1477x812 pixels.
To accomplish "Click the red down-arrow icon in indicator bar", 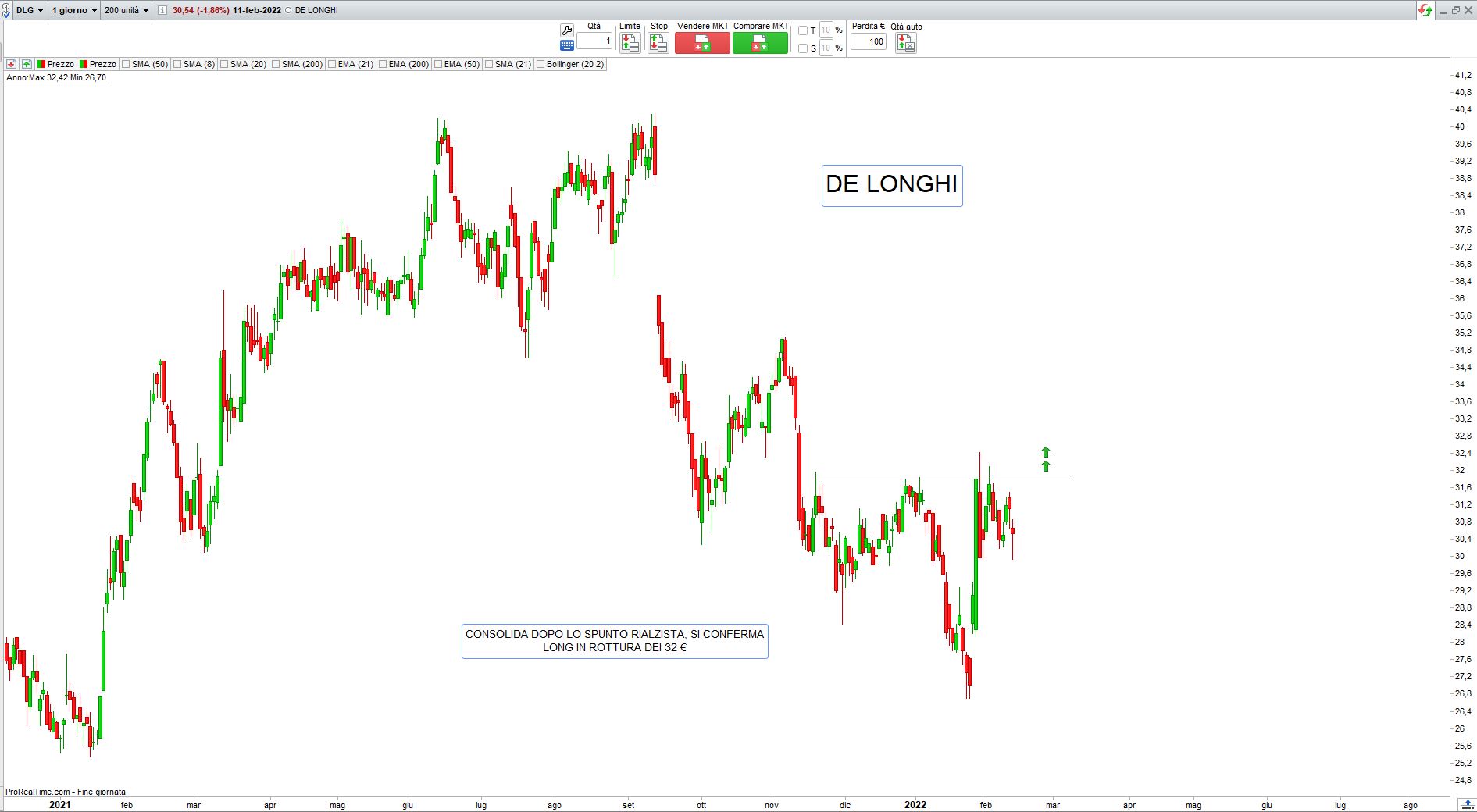I will pos(12,64).
